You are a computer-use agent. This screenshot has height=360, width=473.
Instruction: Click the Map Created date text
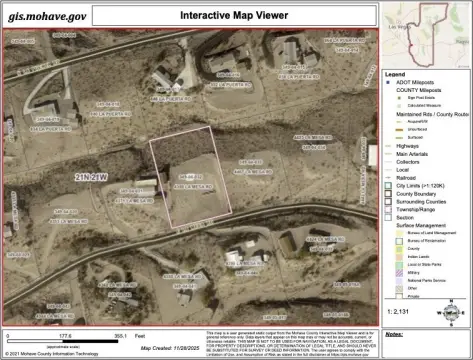pyautogui.click(x=170, y=348)
